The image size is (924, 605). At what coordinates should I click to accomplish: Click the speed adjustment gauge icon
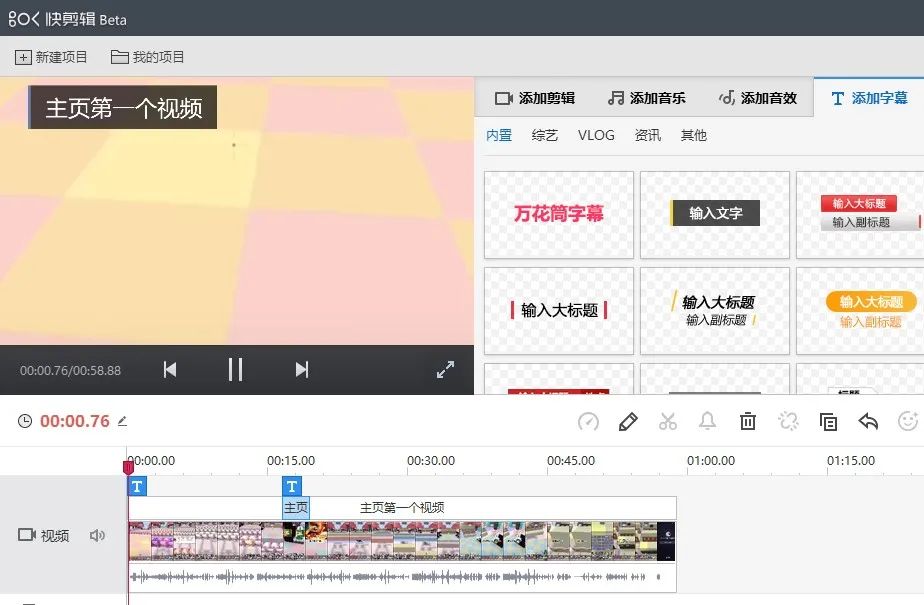pyautogui.click(x=588, y=422)
